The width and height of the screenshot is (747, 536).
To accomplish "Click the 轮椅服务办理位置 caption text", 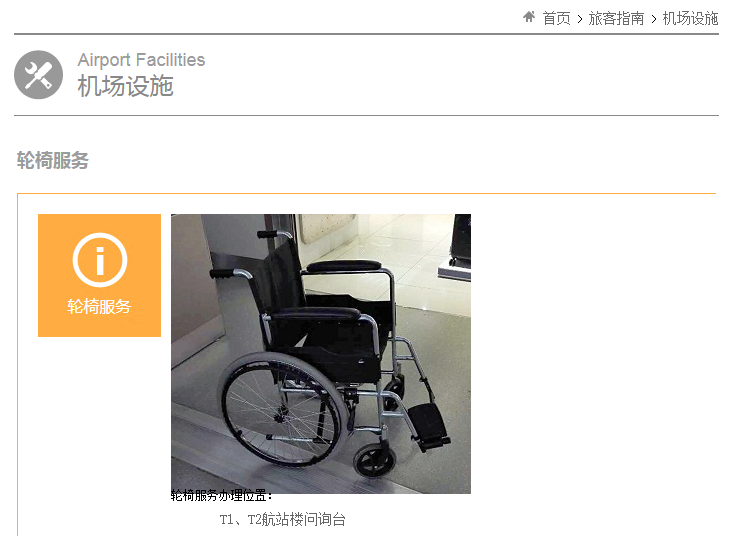I will click(222, 496).
